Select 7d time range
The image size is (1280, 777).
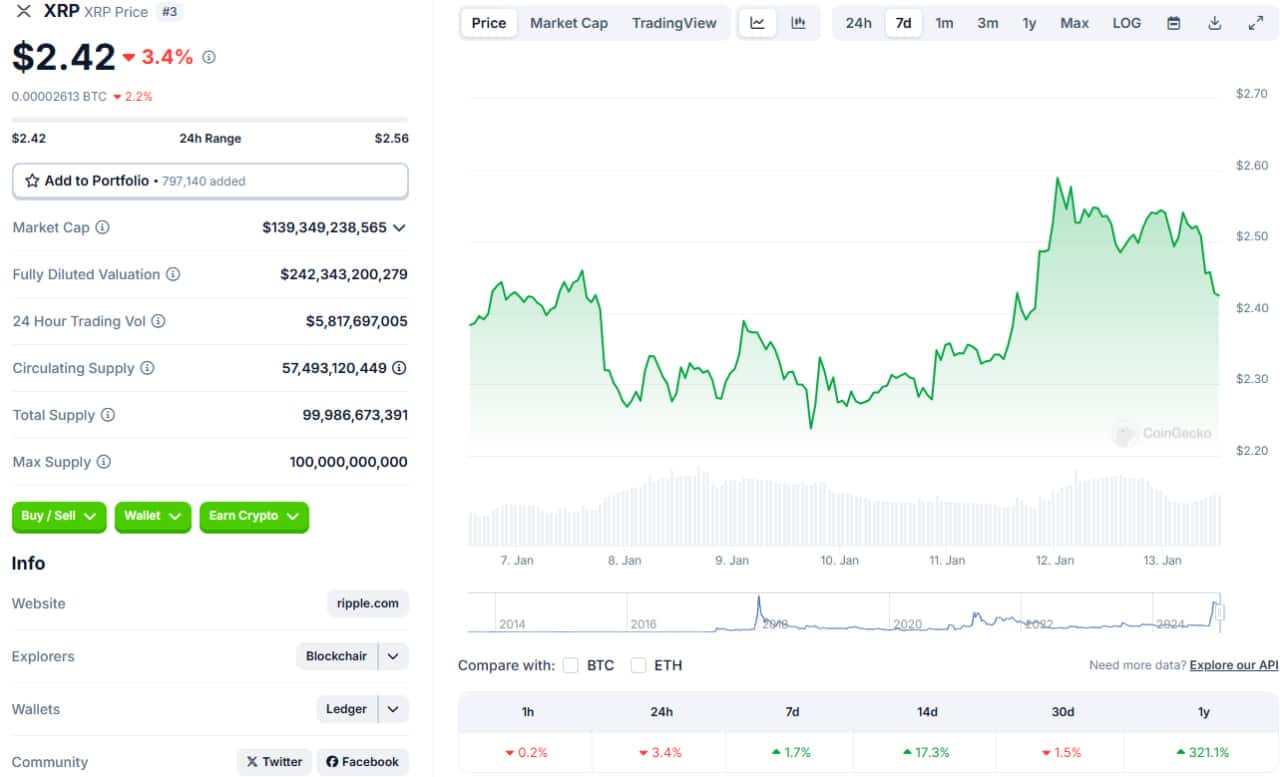[x=904, y=23]
